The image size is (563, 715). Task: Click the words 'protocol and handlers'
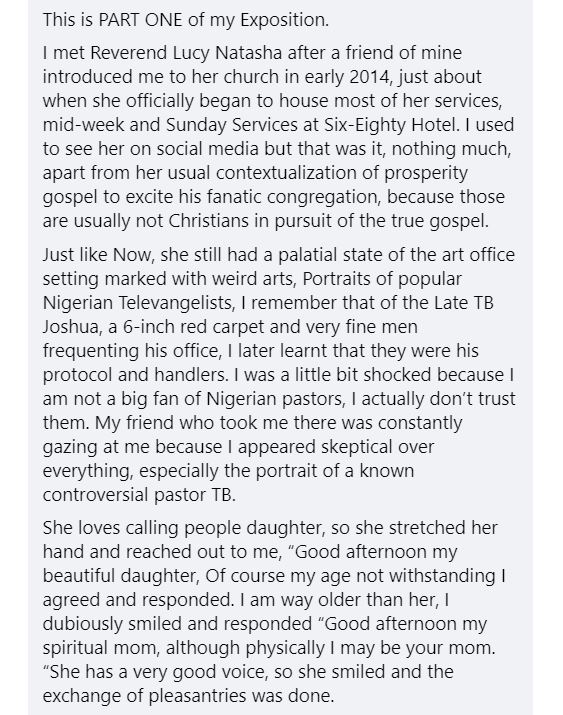(134, 375)
